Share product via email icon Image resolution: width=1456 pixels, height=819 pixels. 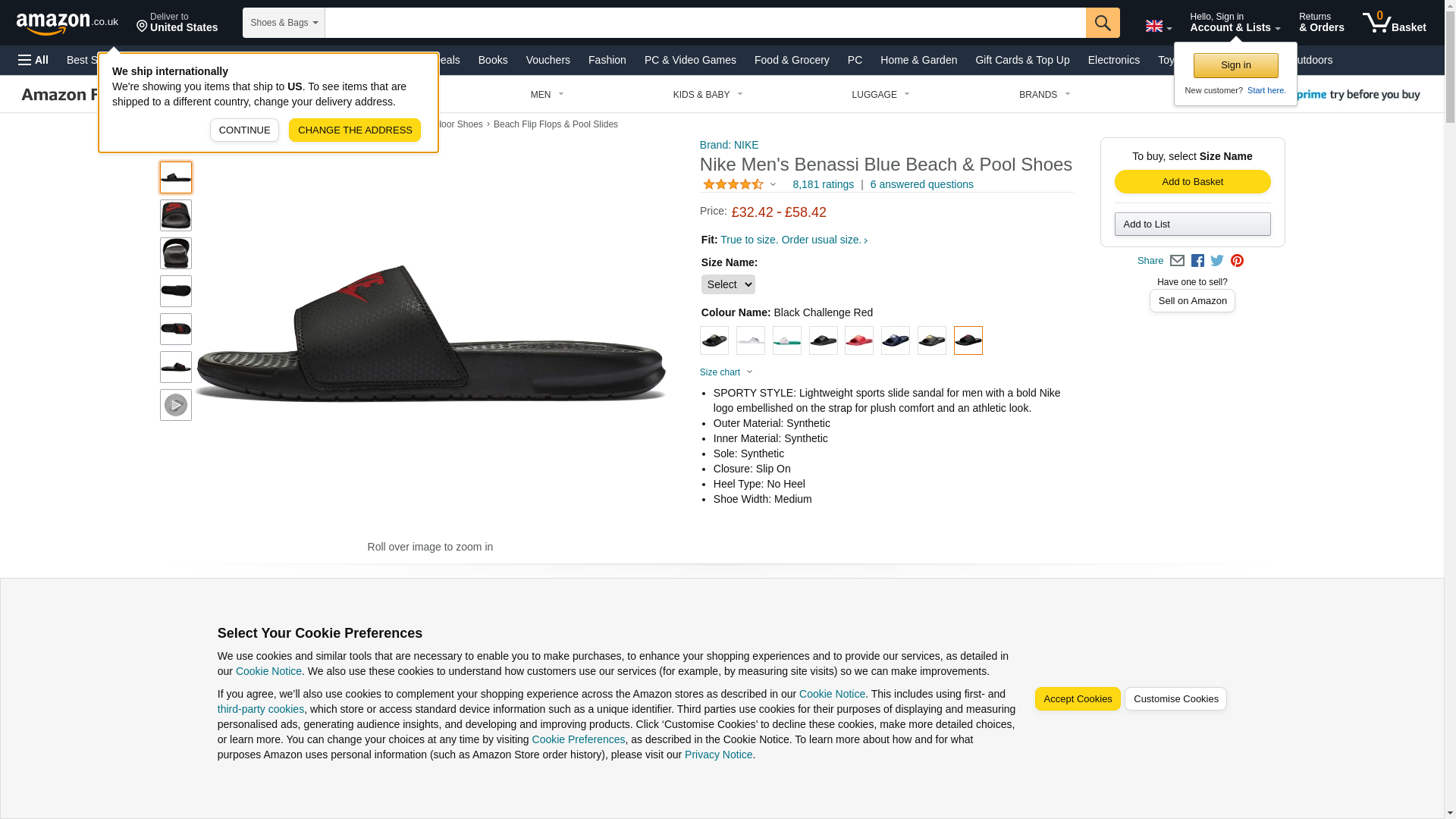tap(1177, 261)
